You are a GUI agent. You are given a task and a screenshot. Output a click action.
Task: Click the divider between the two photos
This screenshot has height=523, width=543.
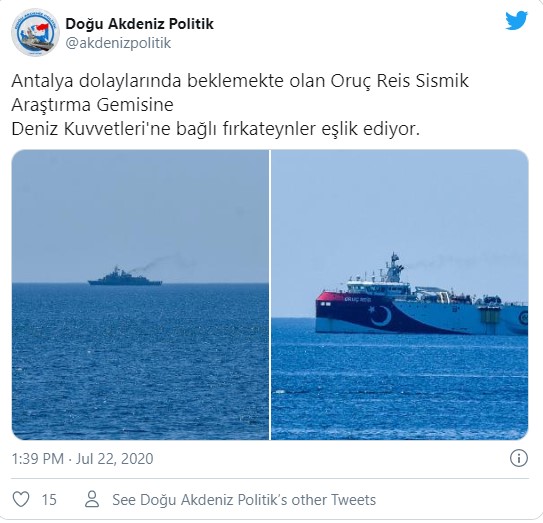point(270,295)
